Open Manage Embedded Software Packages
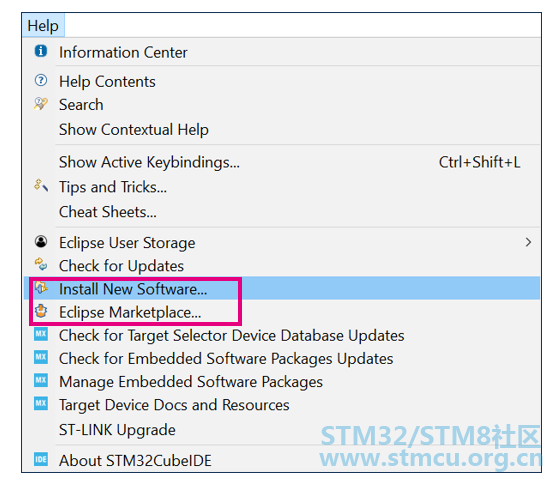The height and width of the screenshot is (481, 552). 191,382
